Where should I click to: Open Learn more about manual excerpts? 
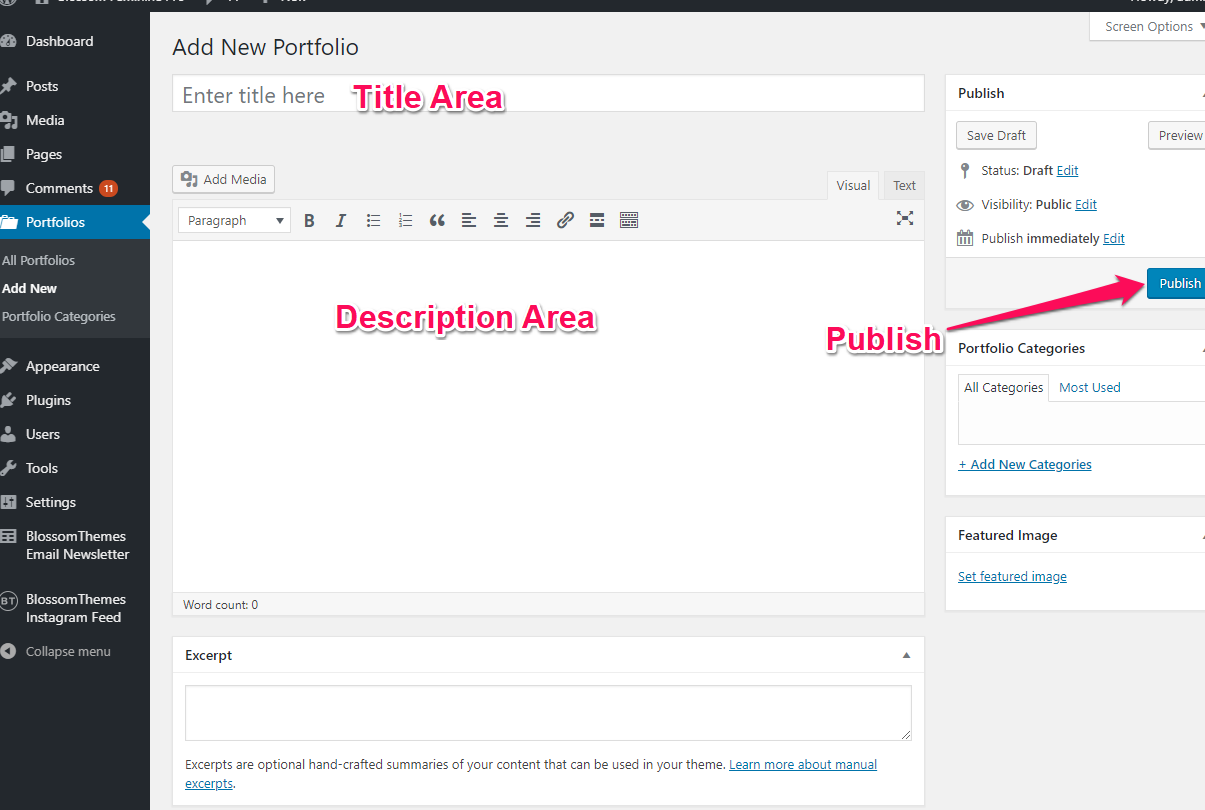(803, 765)
